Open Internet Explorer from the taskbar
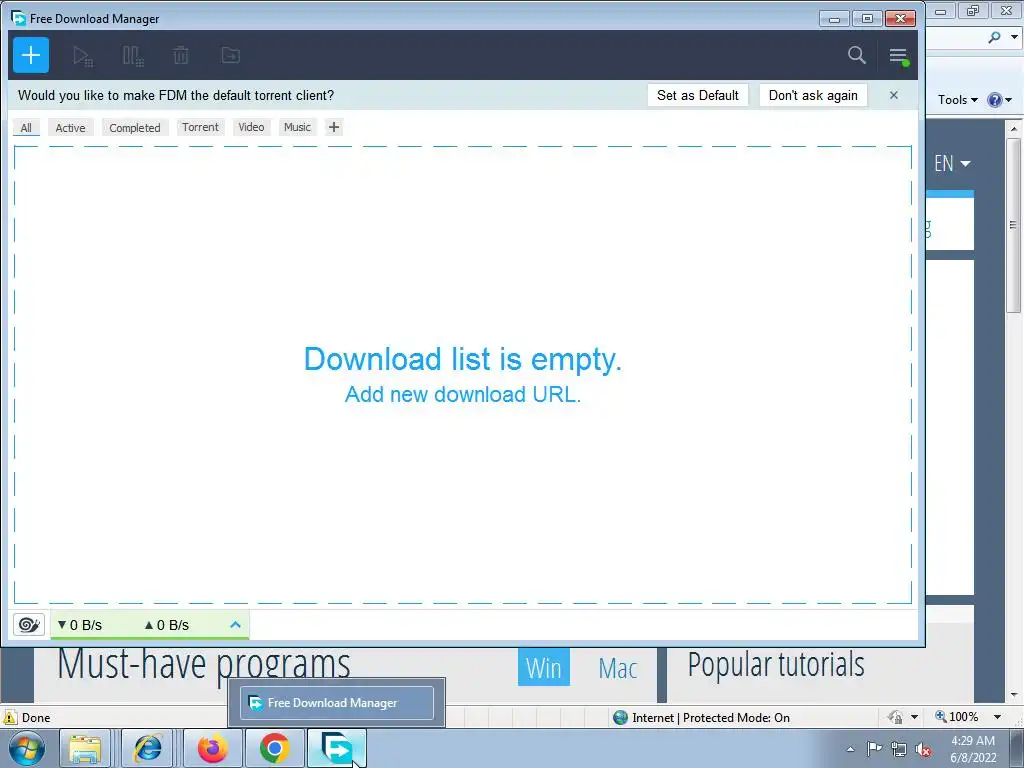 pyautogui.click(x=148, y=748)
